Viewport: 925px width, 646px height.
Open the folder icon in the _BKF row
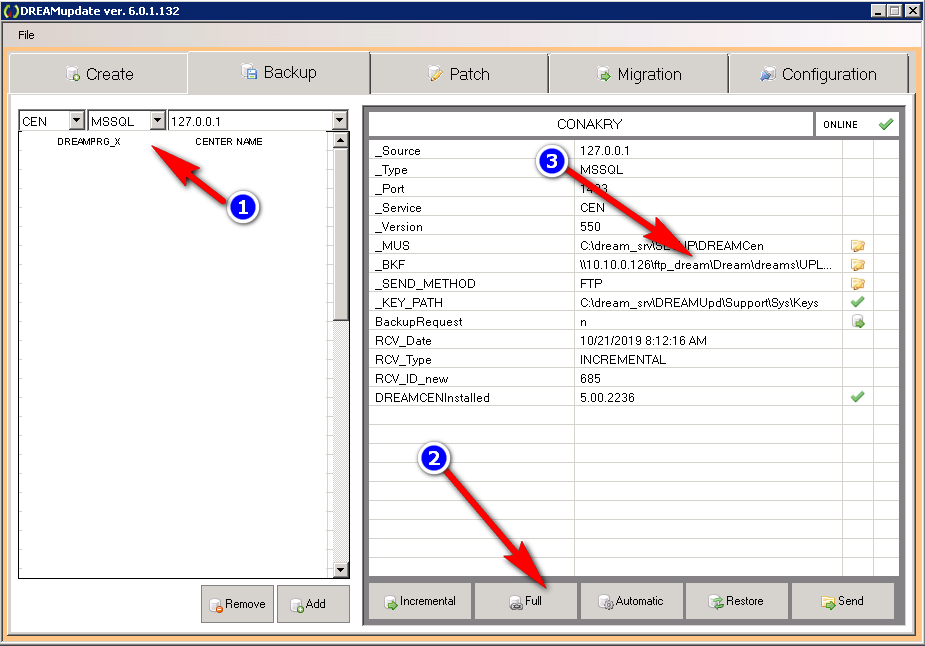[x=858, y=265]
